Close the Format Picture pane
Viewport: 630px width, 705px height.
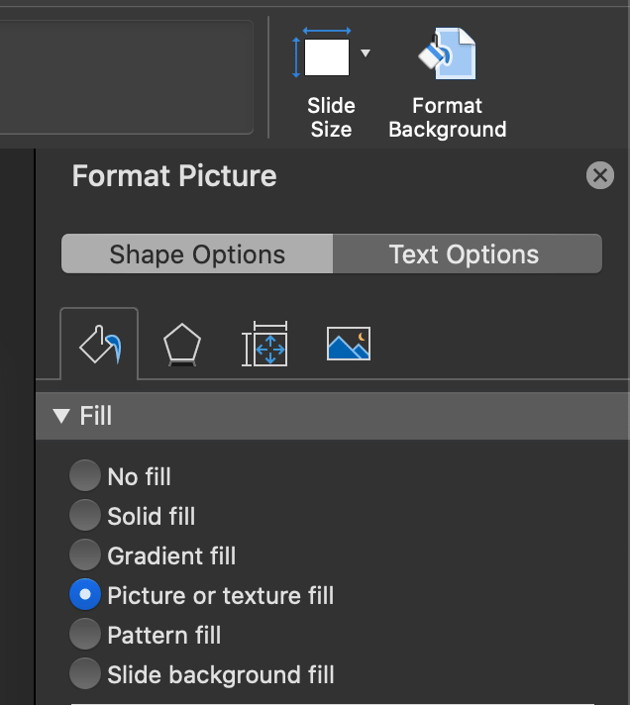pyautogui.click(x=599, y=176)
